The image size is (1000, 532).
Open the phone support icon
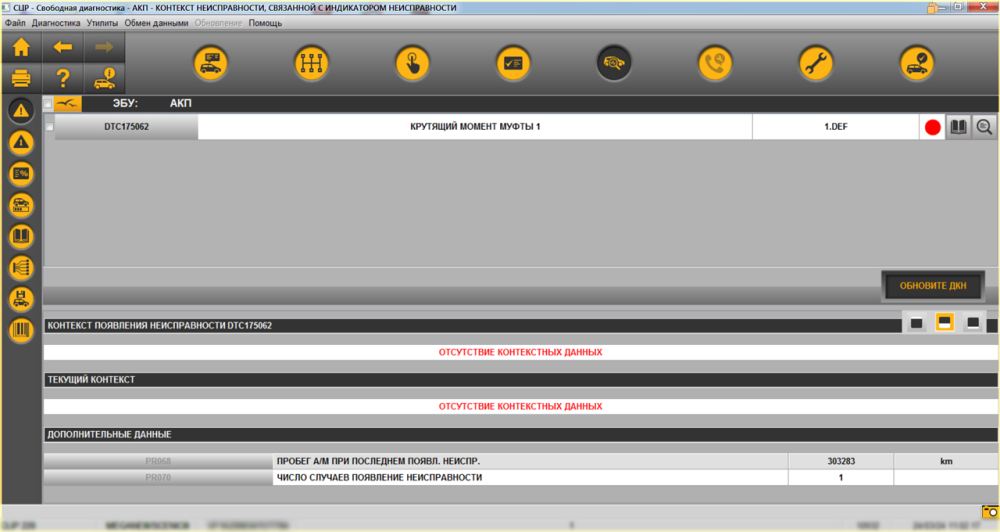[x=715, y=63]
